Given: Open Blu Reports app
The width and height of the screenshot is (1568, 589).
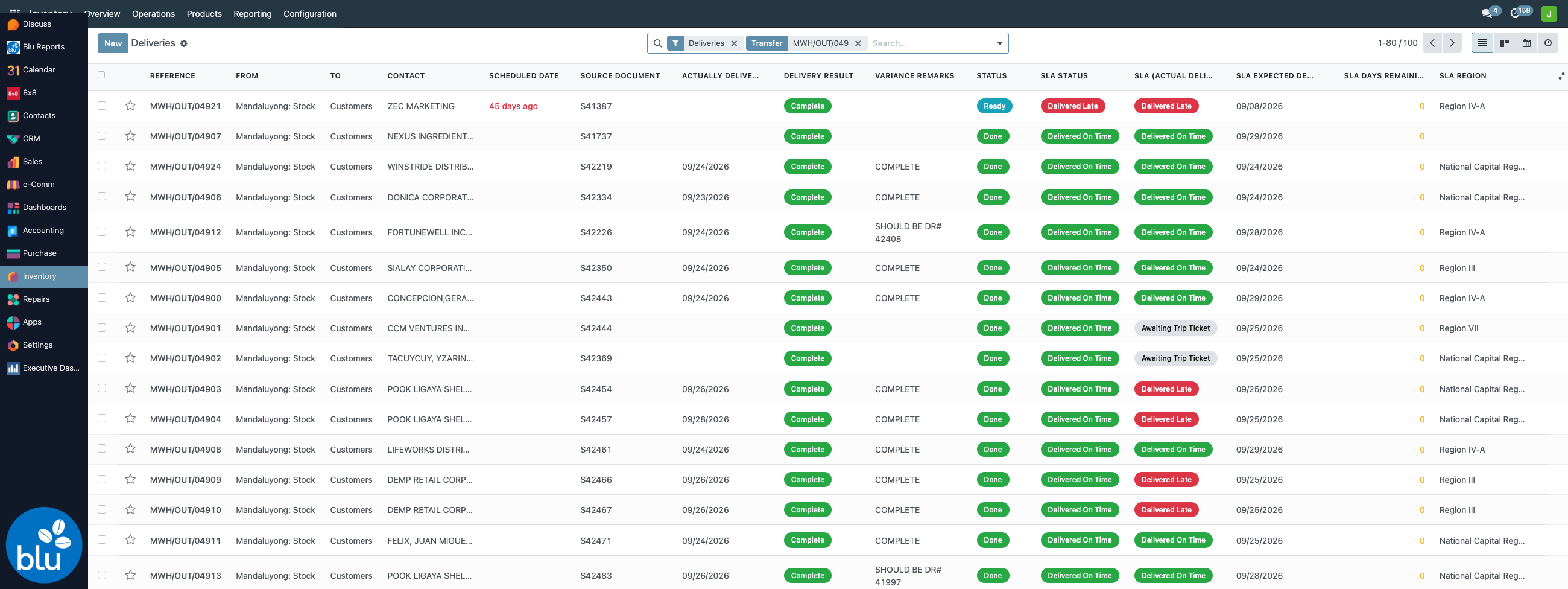Looking at the screenshot, I should point(44,47).
